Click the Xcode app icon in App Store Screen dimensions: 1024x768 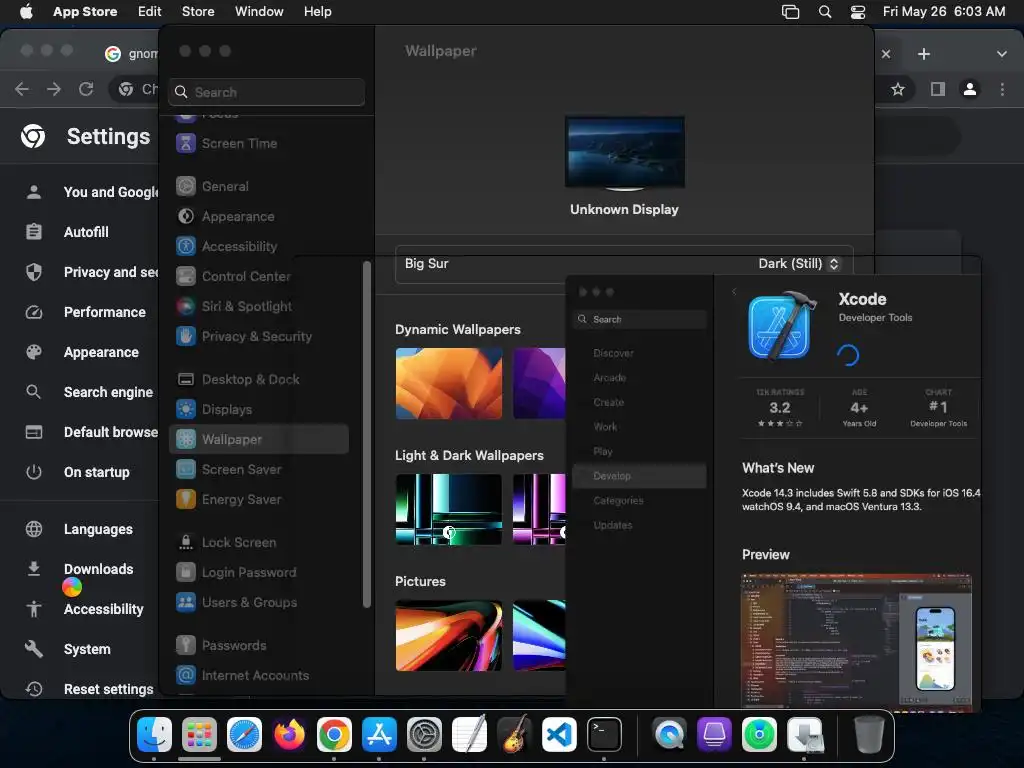tap(782, 326)
